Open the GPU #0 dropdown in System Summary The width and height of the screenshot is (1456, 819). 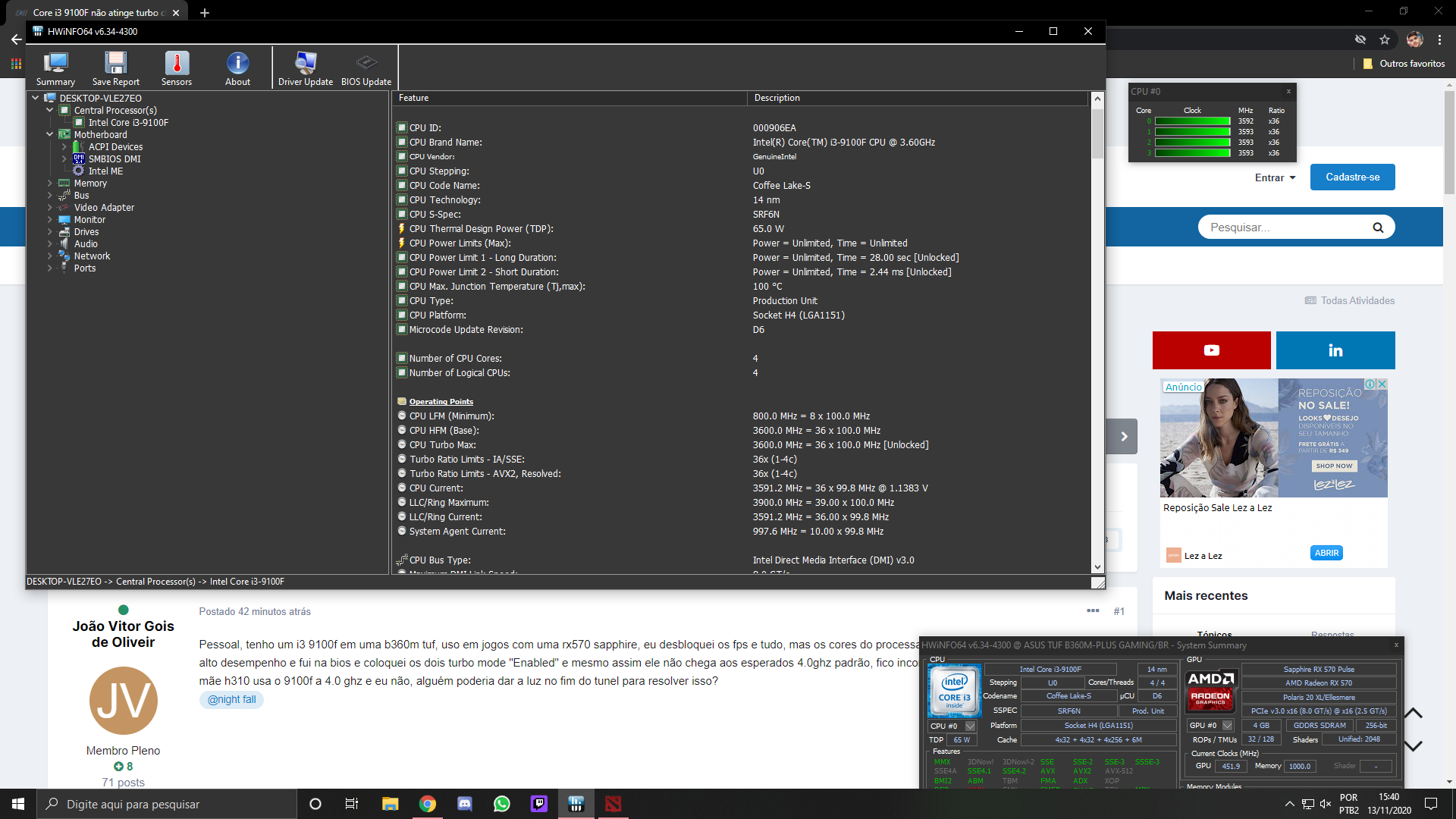[x=1227, y=726]
